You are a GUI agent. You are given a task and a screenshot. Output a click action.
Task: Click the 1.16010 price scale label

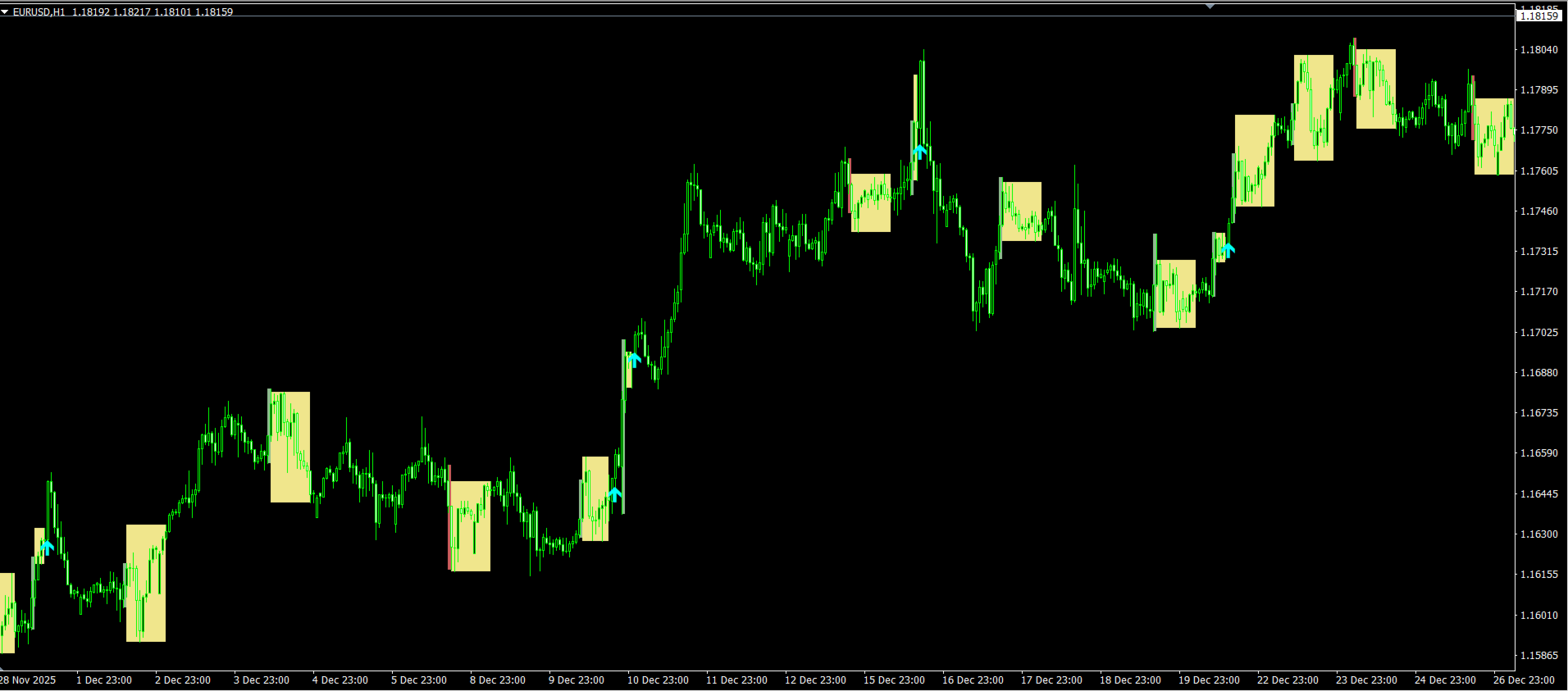pyautogui.click(x=1539, y=616)
